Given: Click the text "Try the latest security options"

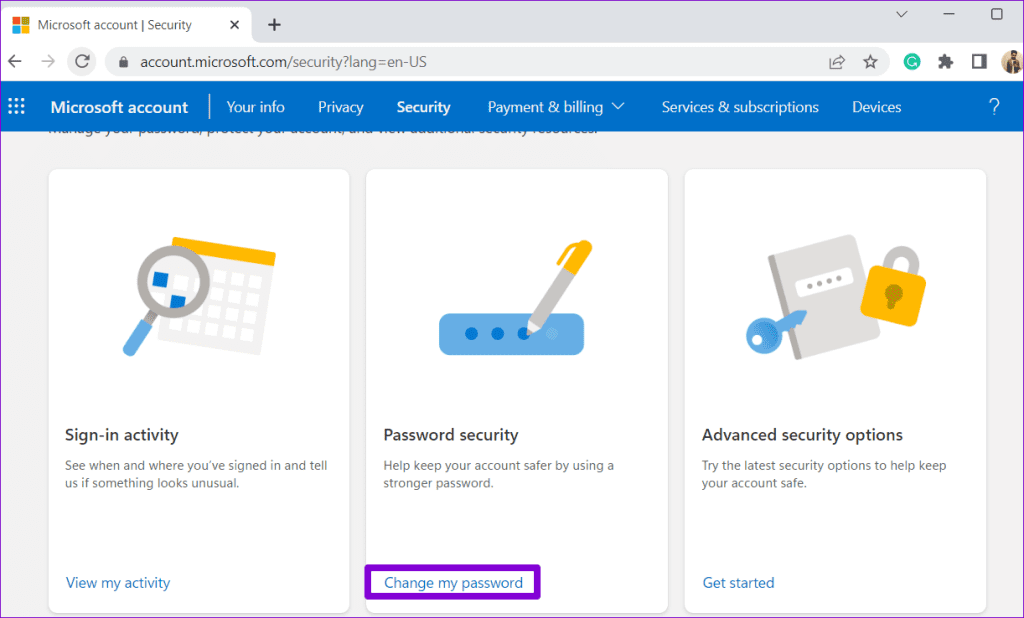Looking at the screenshot, I should (x=787, y=466).
